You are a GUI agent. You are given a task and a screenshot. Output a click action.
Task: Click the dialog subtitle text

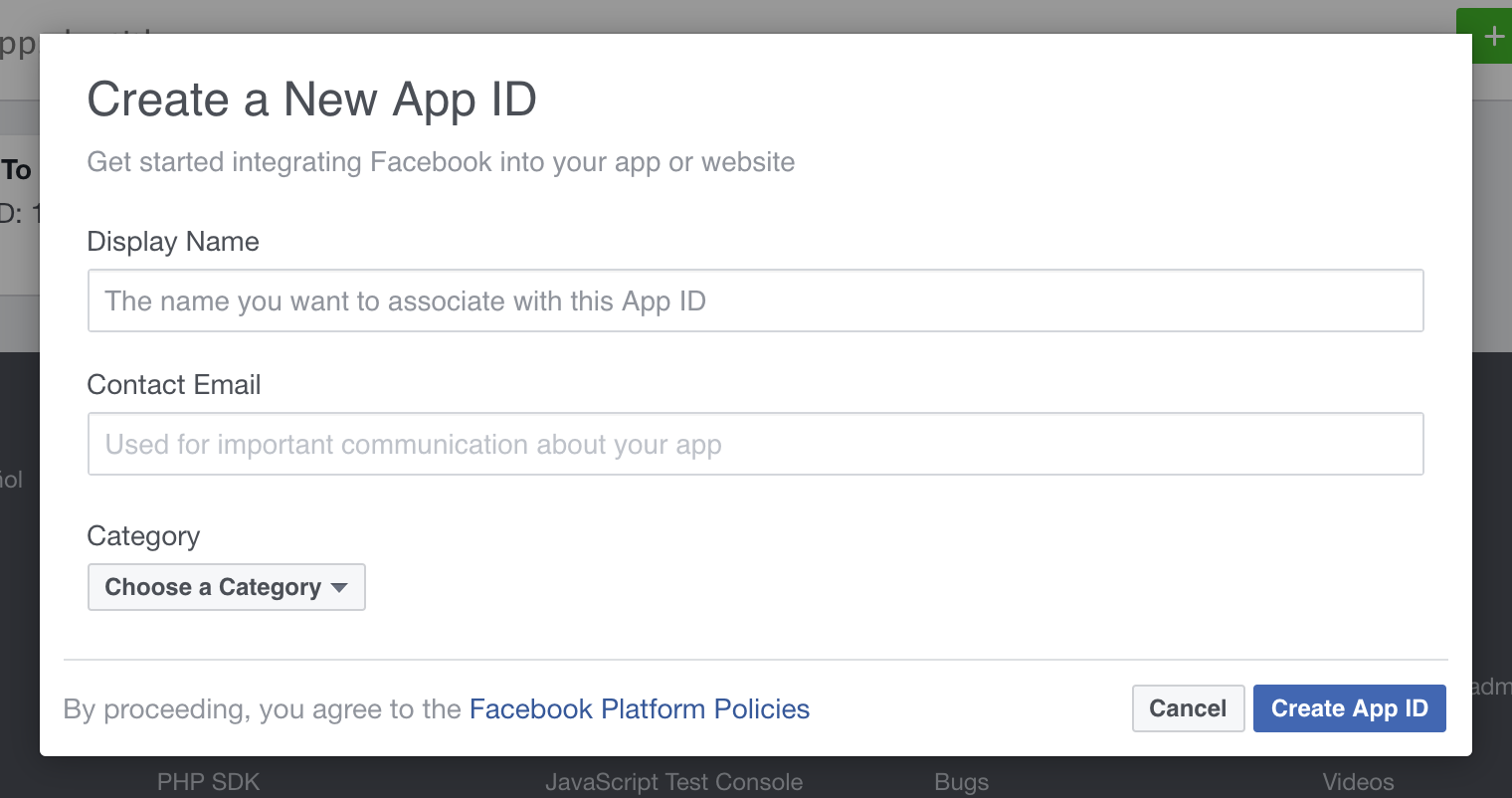coord(441,161)
